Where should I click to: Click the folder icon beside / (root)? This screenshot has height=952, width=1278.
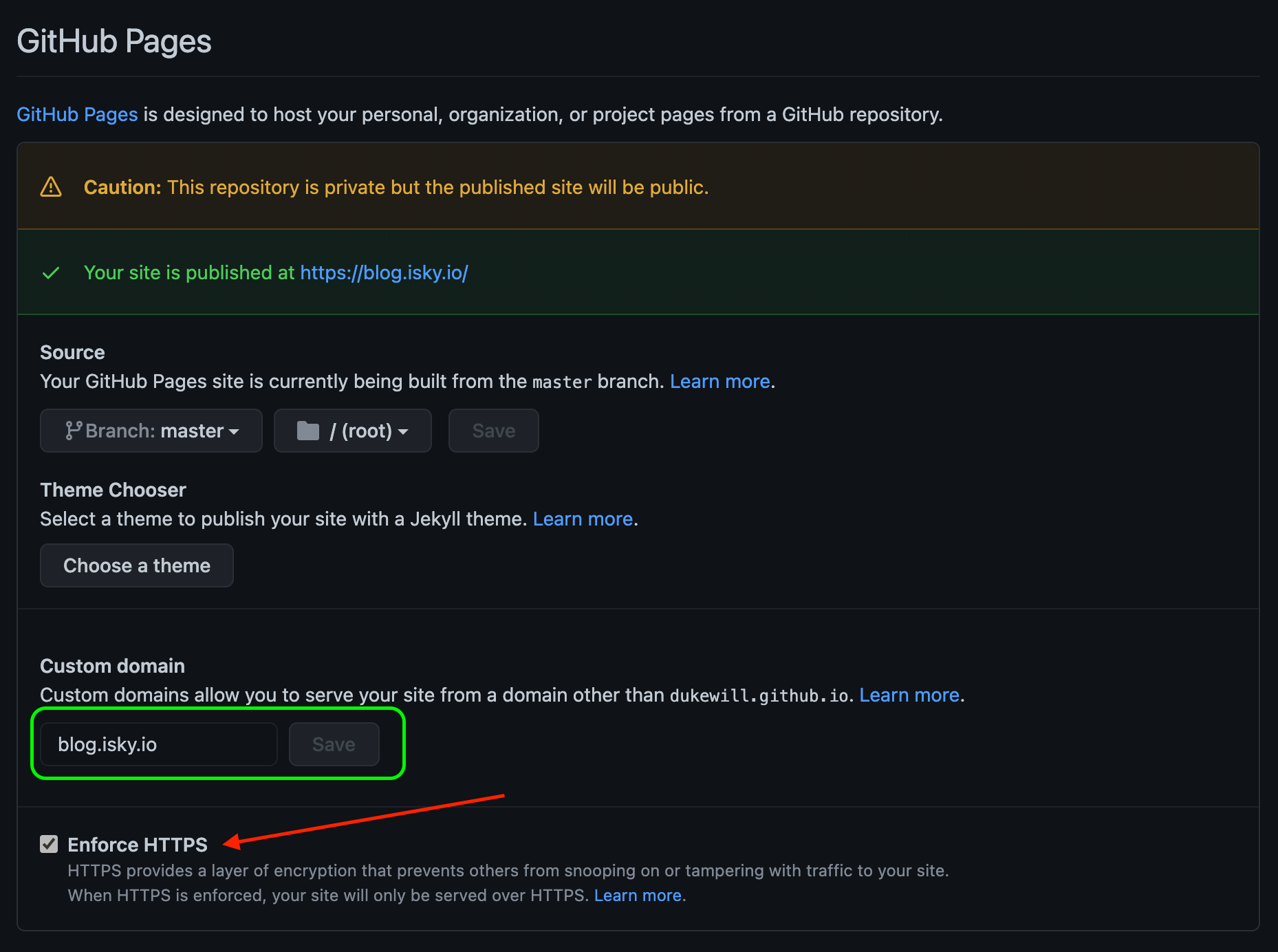pyautogui.click(x=307, y=431)
